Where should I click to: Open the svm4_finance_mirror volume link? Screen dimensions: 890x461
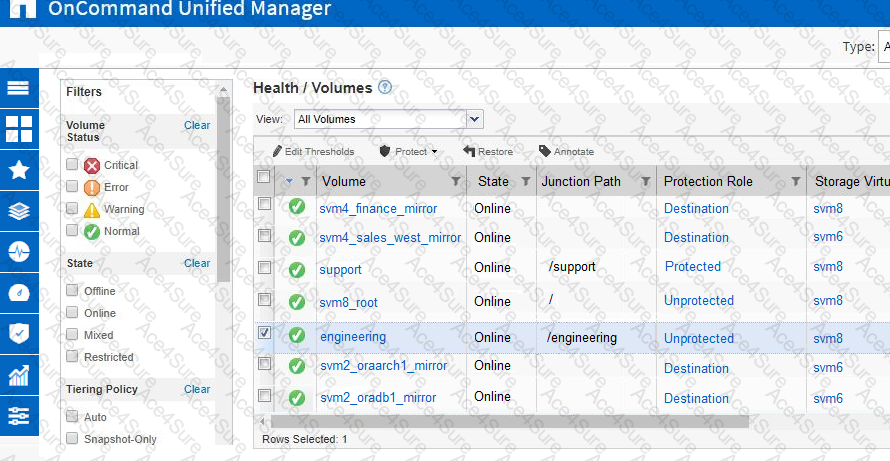[x=378, y=209]
